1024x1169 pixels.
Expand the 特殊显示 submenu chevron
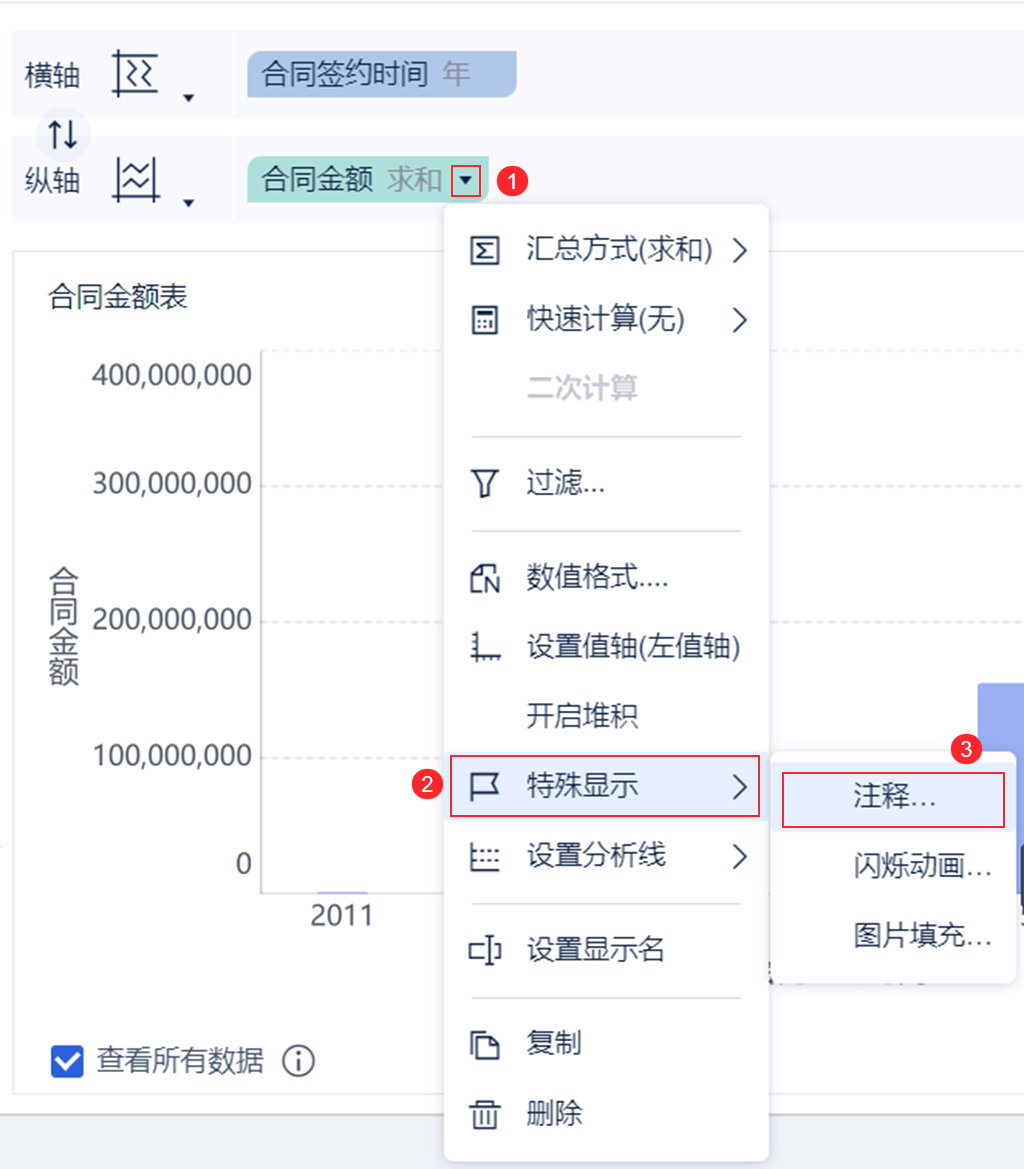coord(739,787)
